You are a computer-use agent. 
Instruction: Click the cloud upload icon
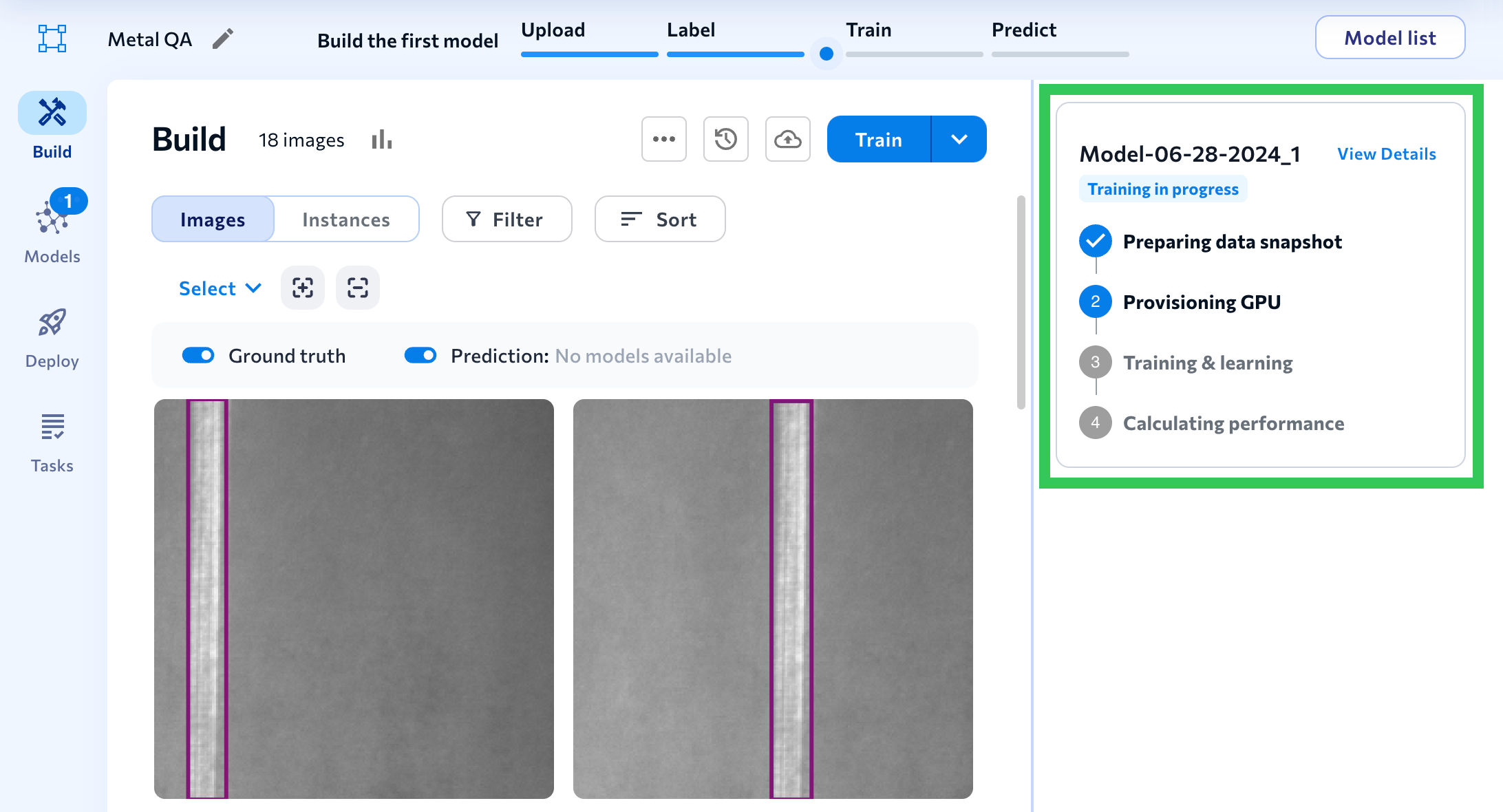787,139
